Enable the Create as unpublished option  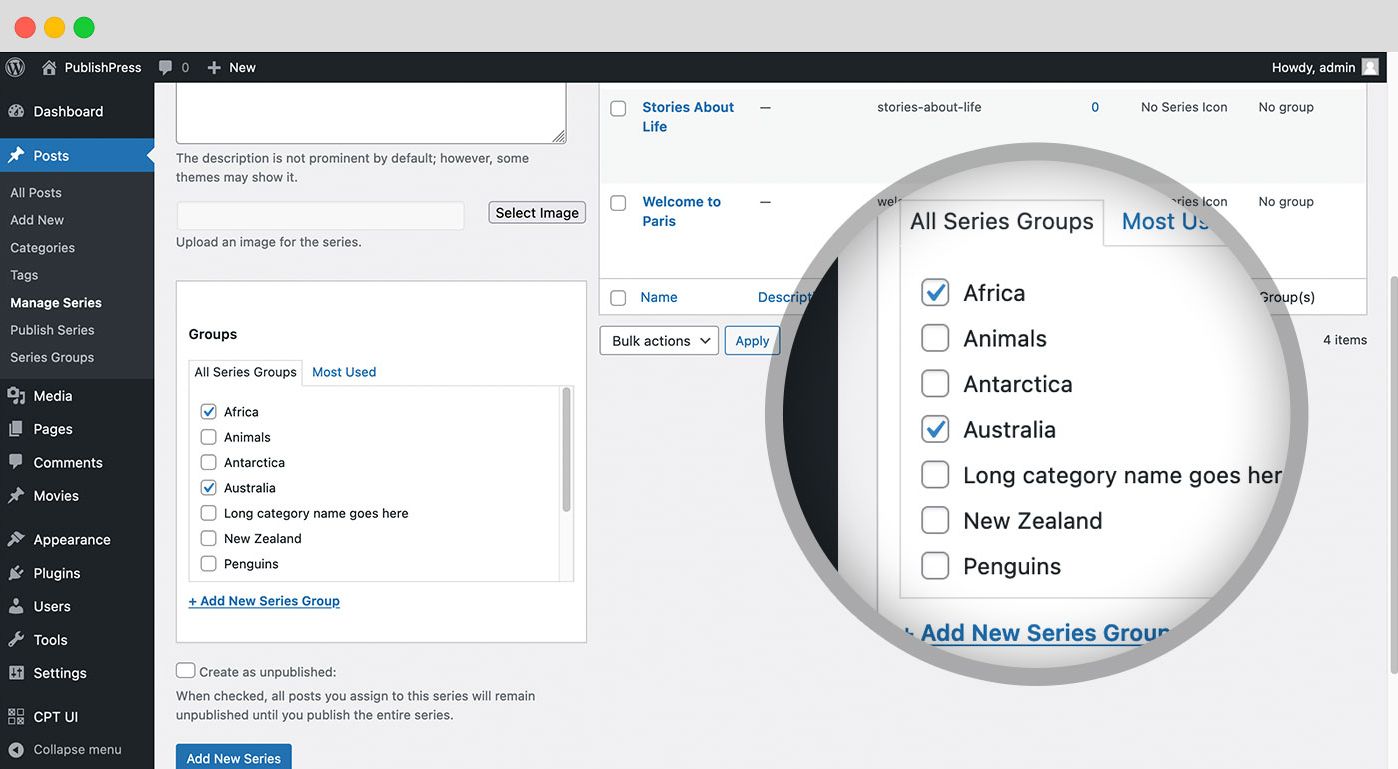click(185, 669)
